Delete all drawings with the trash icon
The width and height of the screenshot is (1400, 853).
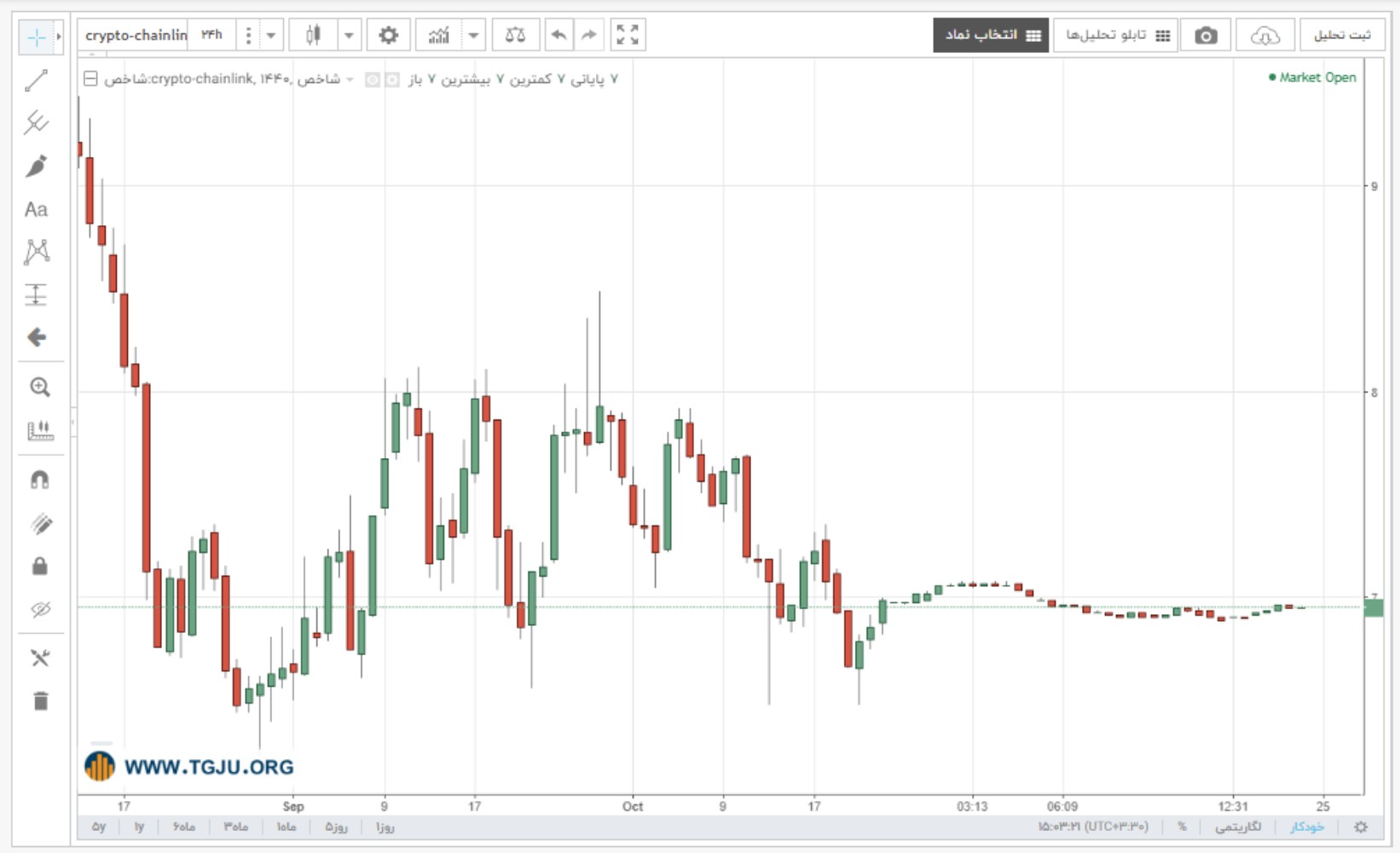coord(40,700)
